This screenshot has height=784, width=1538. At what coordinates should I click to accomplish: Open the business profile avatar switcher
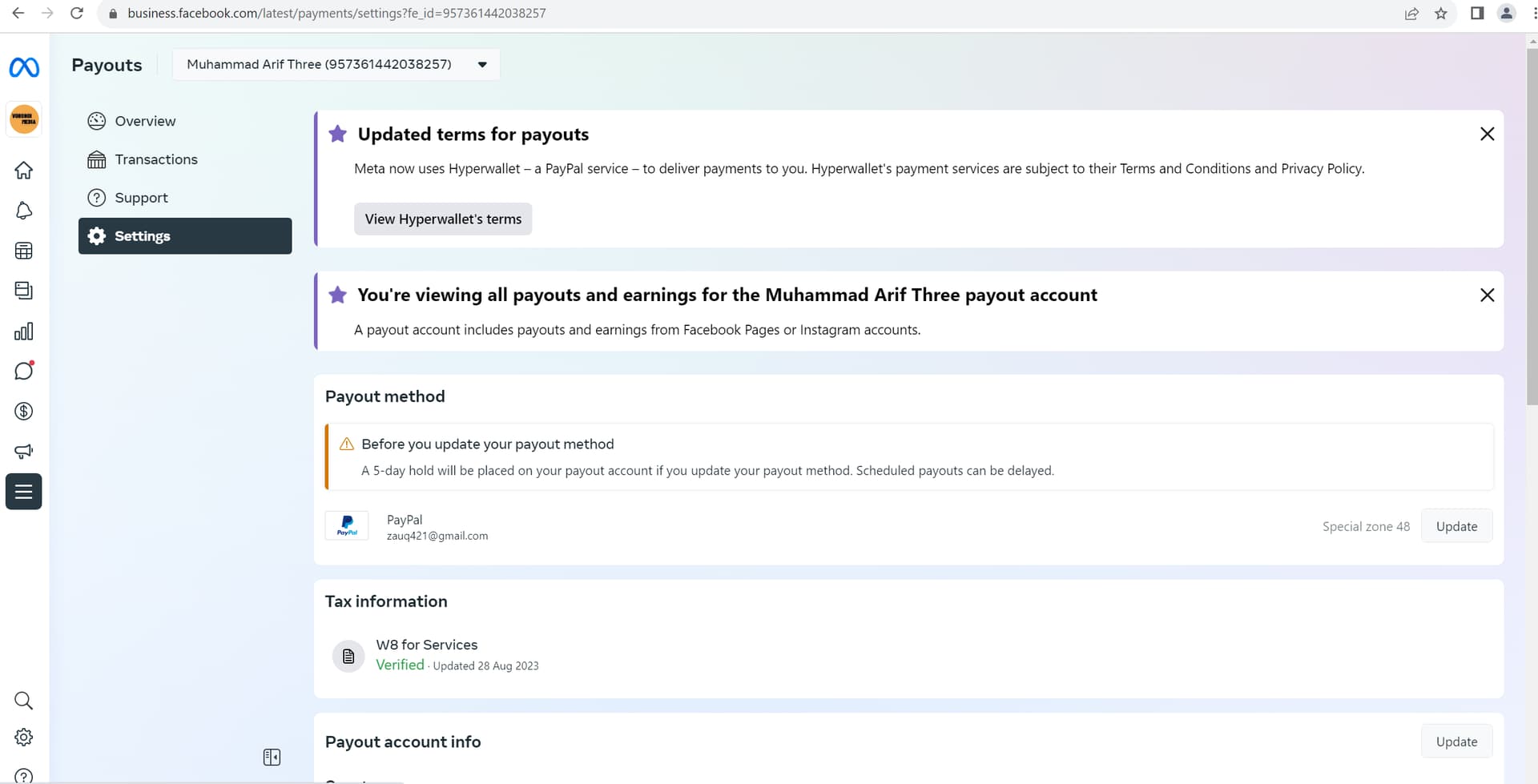pyautogui.click(x=24, y=120)
